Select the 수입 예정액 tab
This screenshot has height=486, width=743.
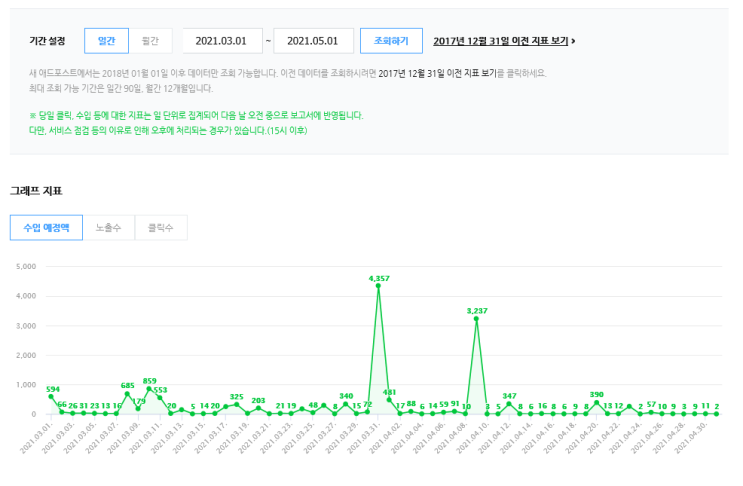pyautogui.click(x=46, y=228)
